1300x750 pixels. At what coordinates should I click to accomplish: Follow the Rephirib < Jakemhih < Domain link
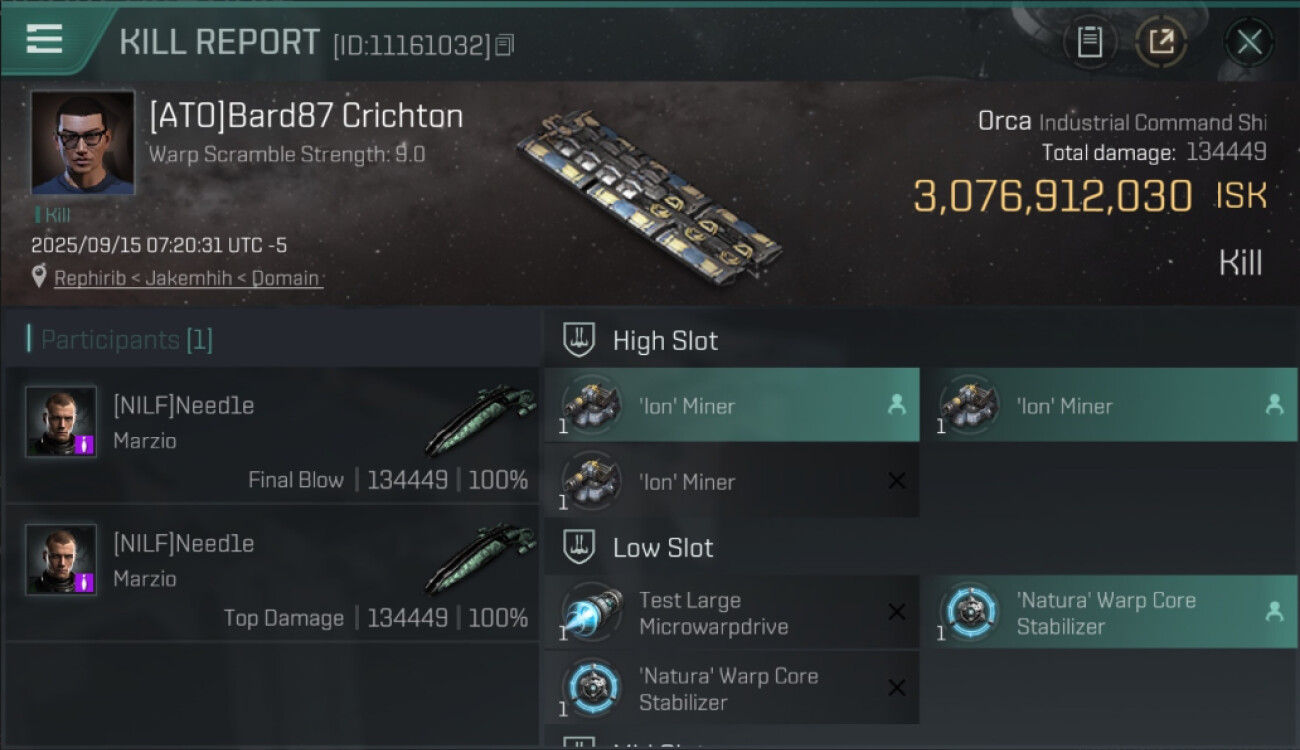(x=187, y=278)
